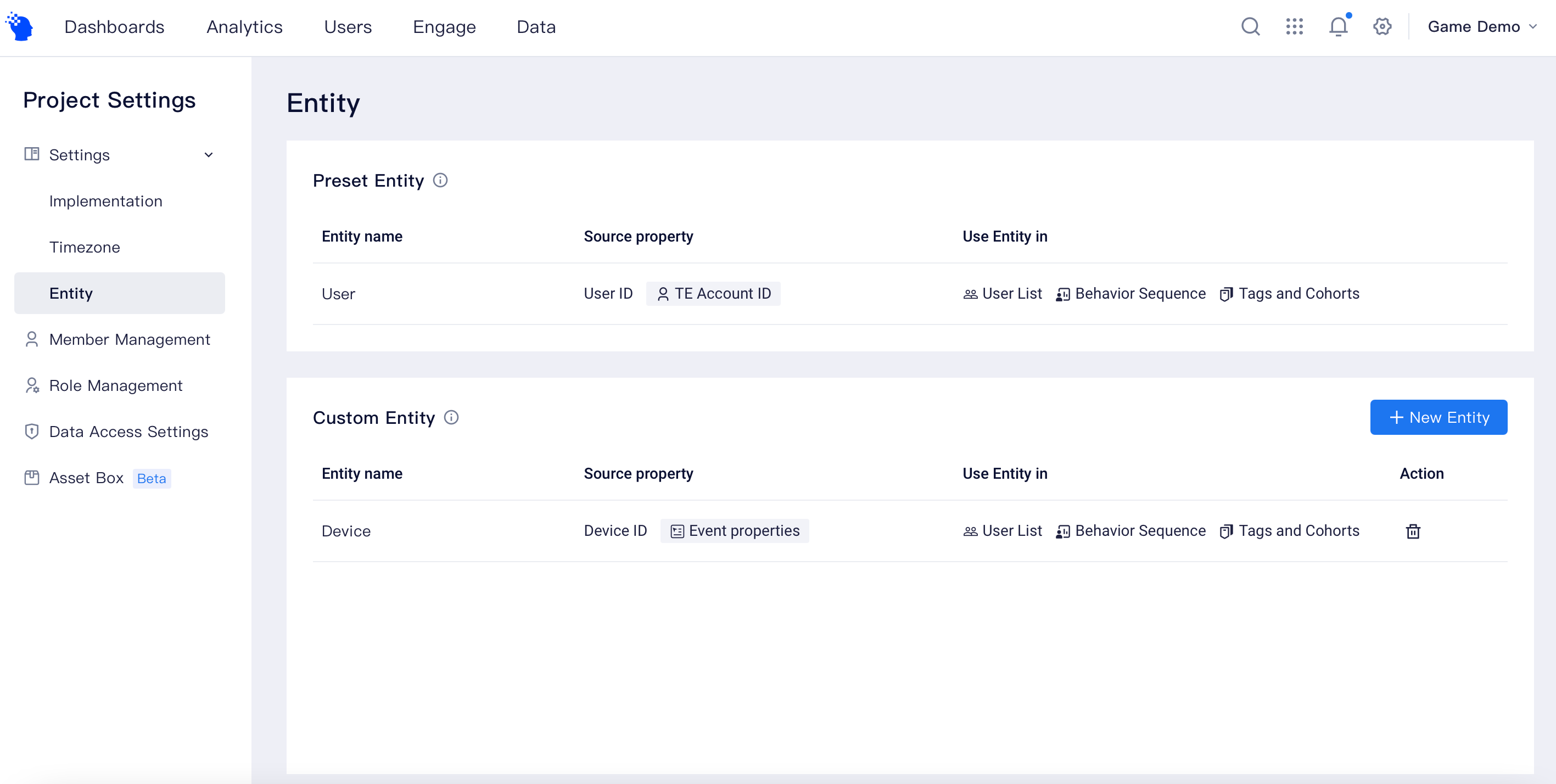Click the Beta badge next to Asset Box
The image size is (1556, 784).
coord(152,478)
